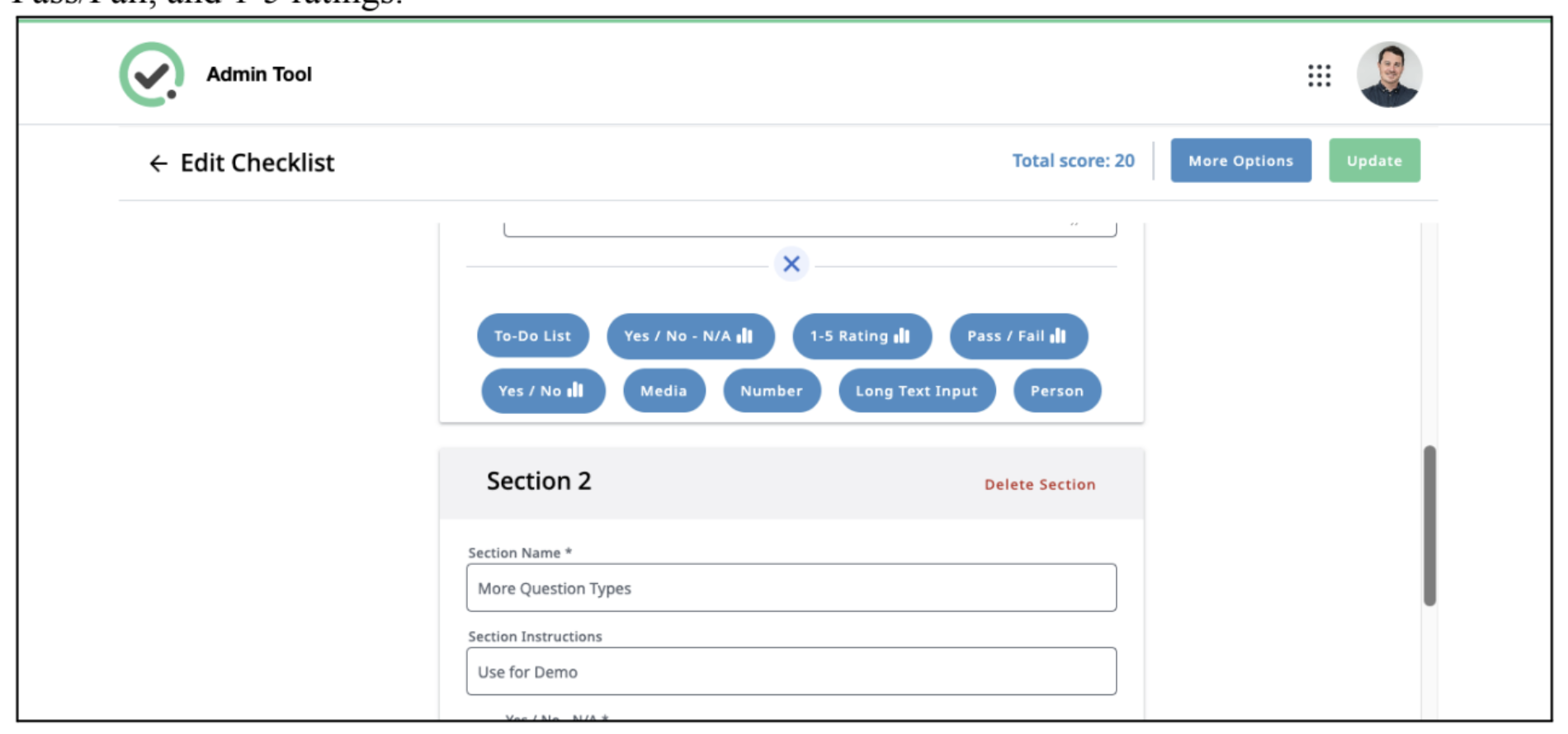Add a Yes / No - N/A question
This screenshot has width=1568, height=734.
[x=690, y=336]
